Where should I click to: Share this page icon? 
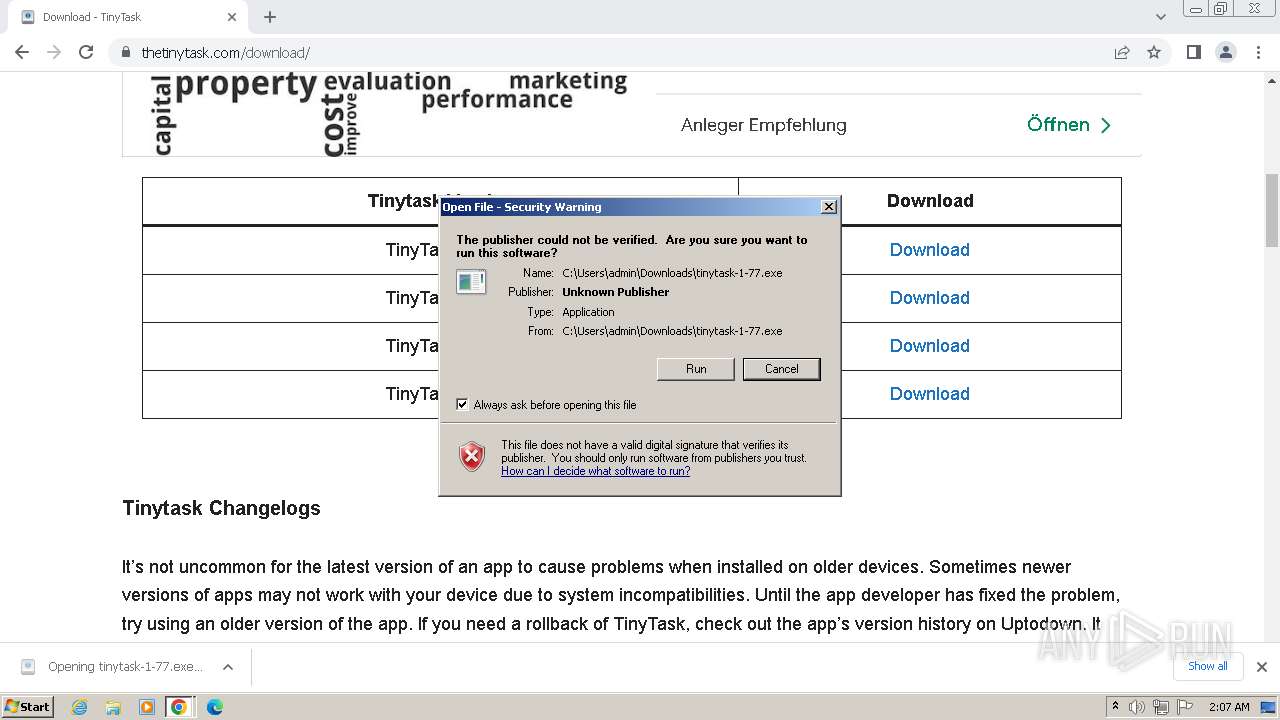(x=1122, y=52)
